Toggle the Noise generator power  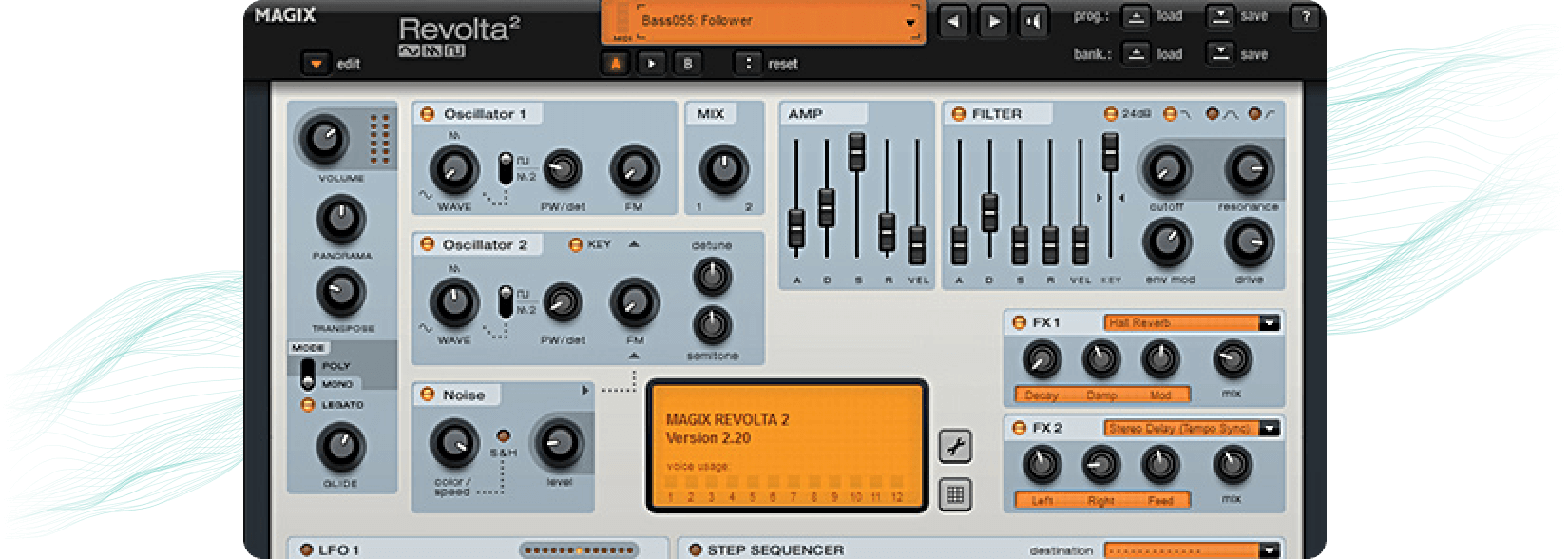pos(428,395)
